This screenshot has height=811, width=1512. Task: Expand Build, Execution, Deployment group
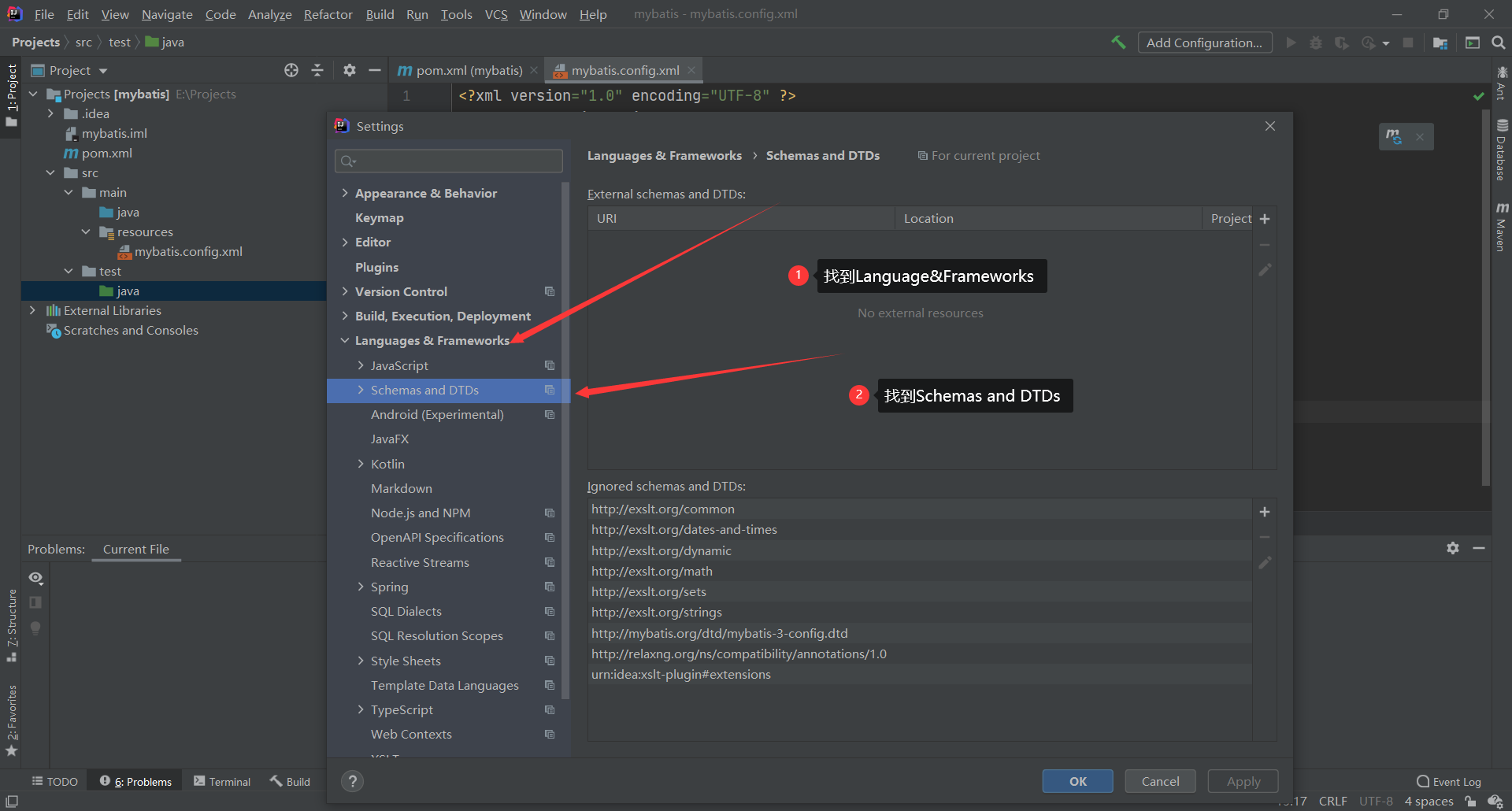[x=345, y=316]
